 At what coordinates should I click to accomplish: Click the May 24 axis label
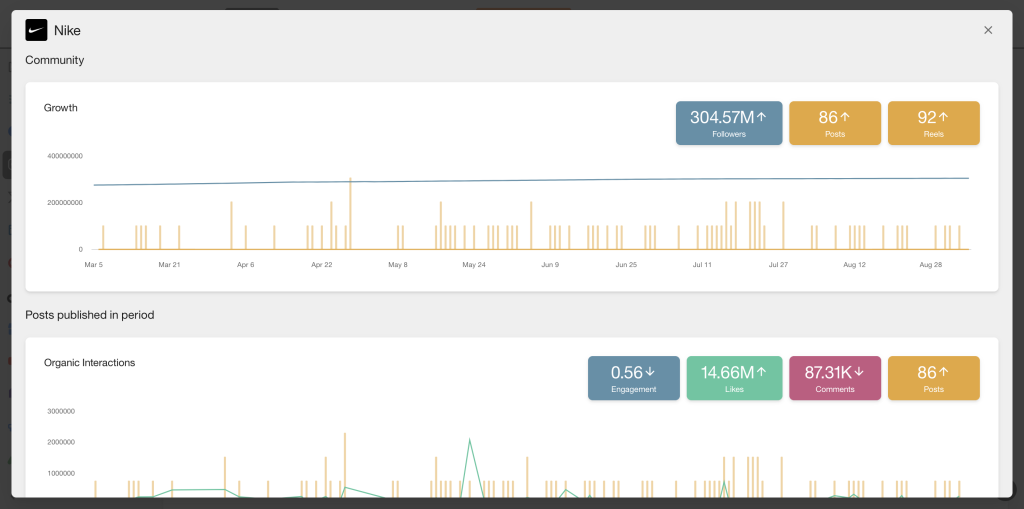coord(474,265)
